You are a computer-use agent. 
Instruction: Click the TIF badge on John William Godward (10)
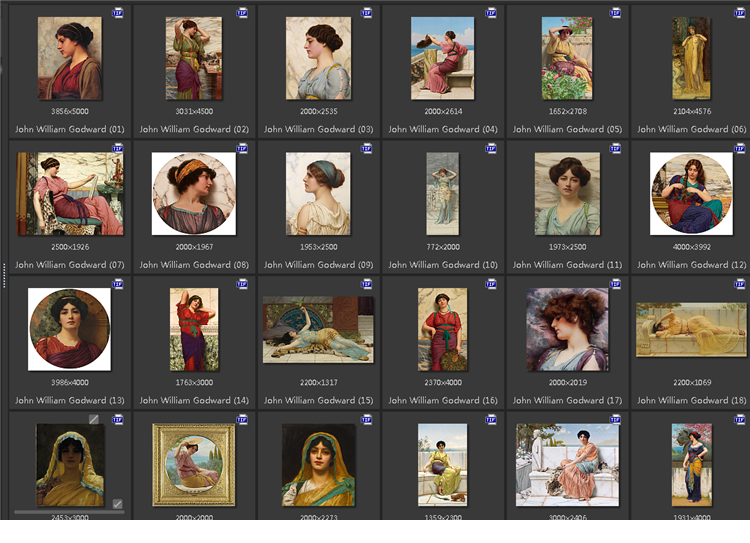(x=491, y=149)
